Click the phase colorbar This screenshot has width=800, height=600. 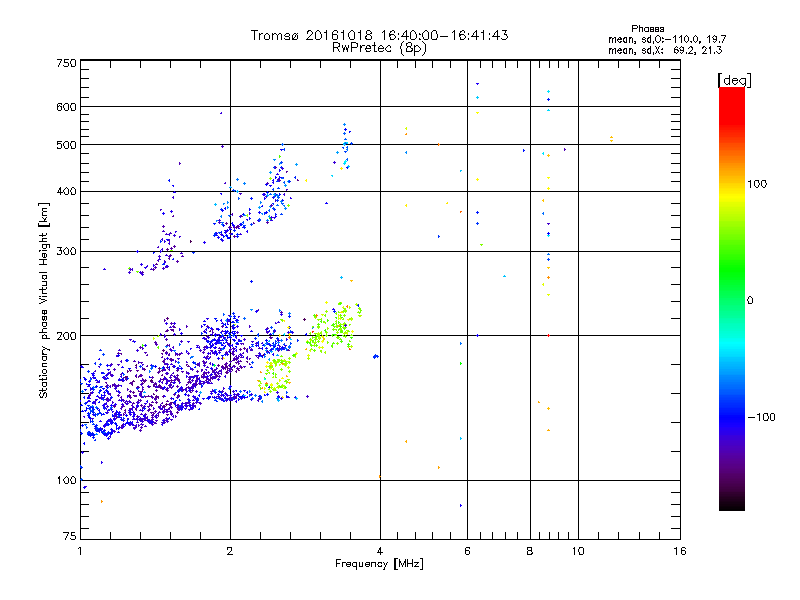click(x=732, y=299)
